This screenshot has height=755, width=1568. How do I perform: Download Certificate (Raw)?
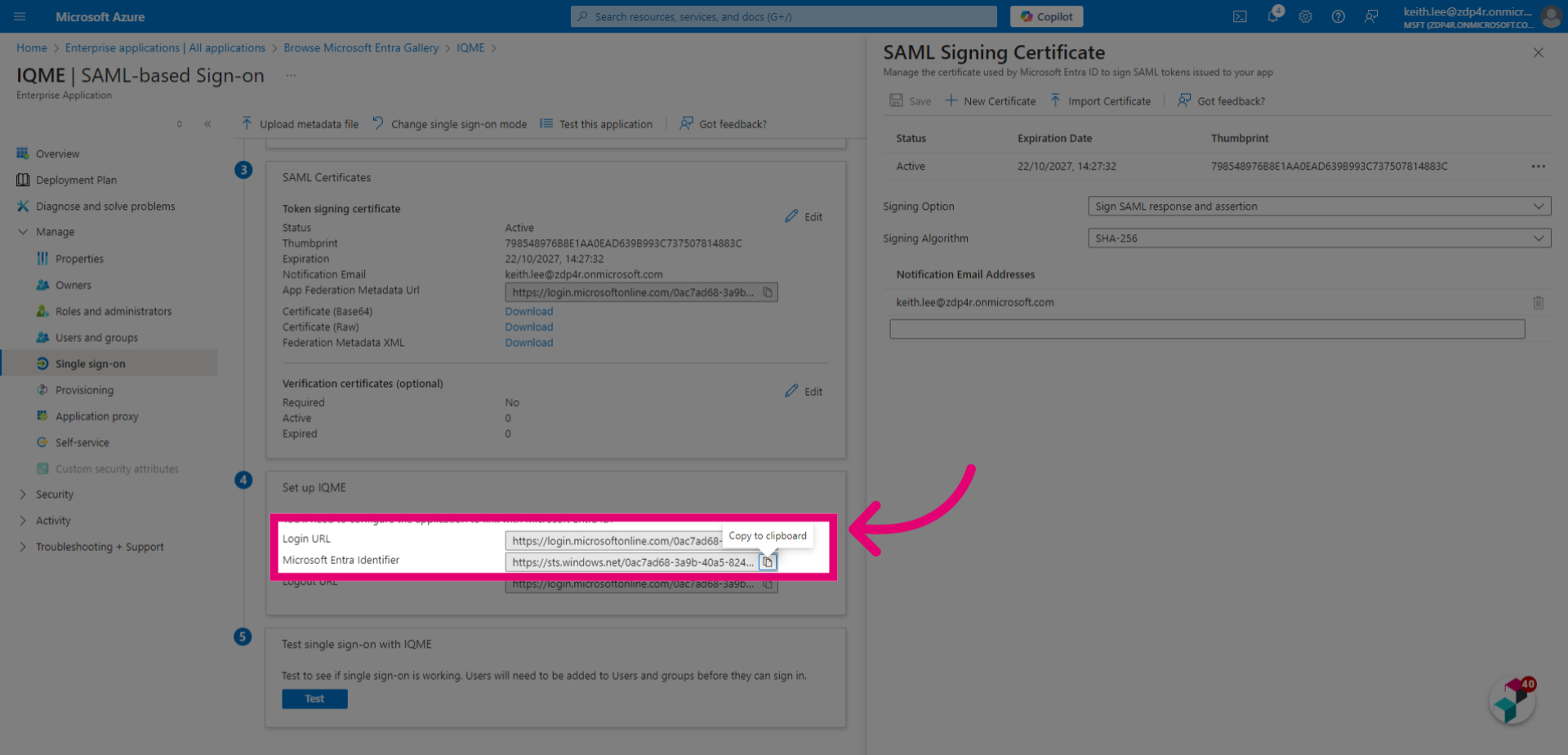click(528, 327)
